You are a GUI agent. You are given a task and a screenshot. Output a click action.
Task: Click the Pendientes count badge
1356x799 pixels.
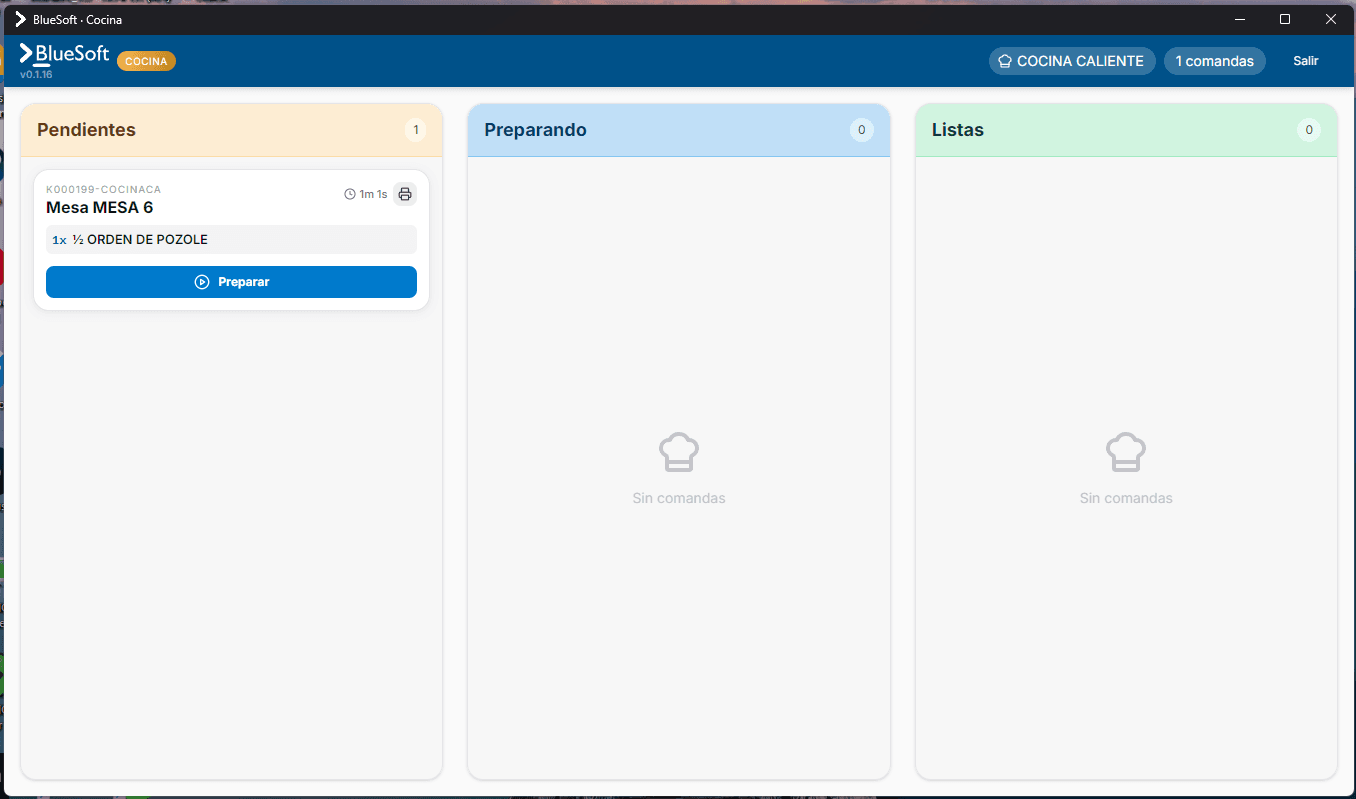tap(415, 130)
